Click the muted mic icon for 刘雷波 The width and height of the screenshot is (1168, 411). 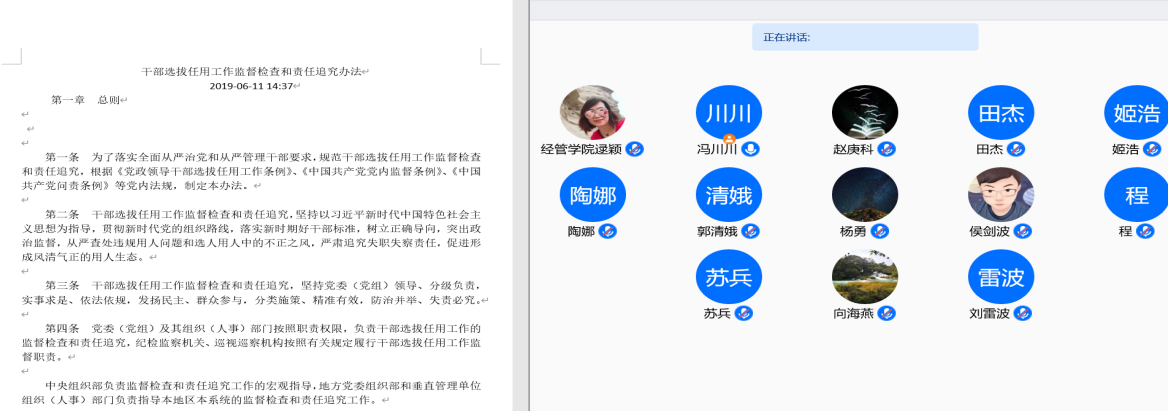click(x=1022, y=313)
